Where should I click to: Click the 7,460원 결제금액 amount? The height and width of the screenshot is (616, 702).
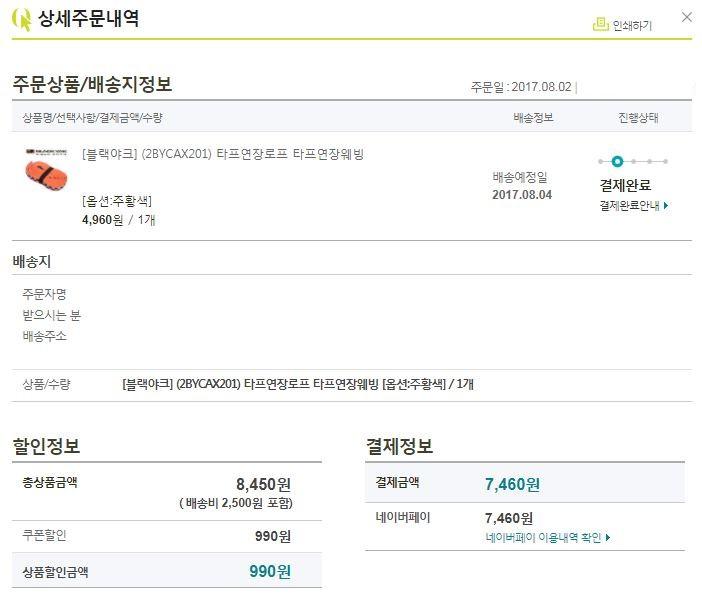click(512, 485)
